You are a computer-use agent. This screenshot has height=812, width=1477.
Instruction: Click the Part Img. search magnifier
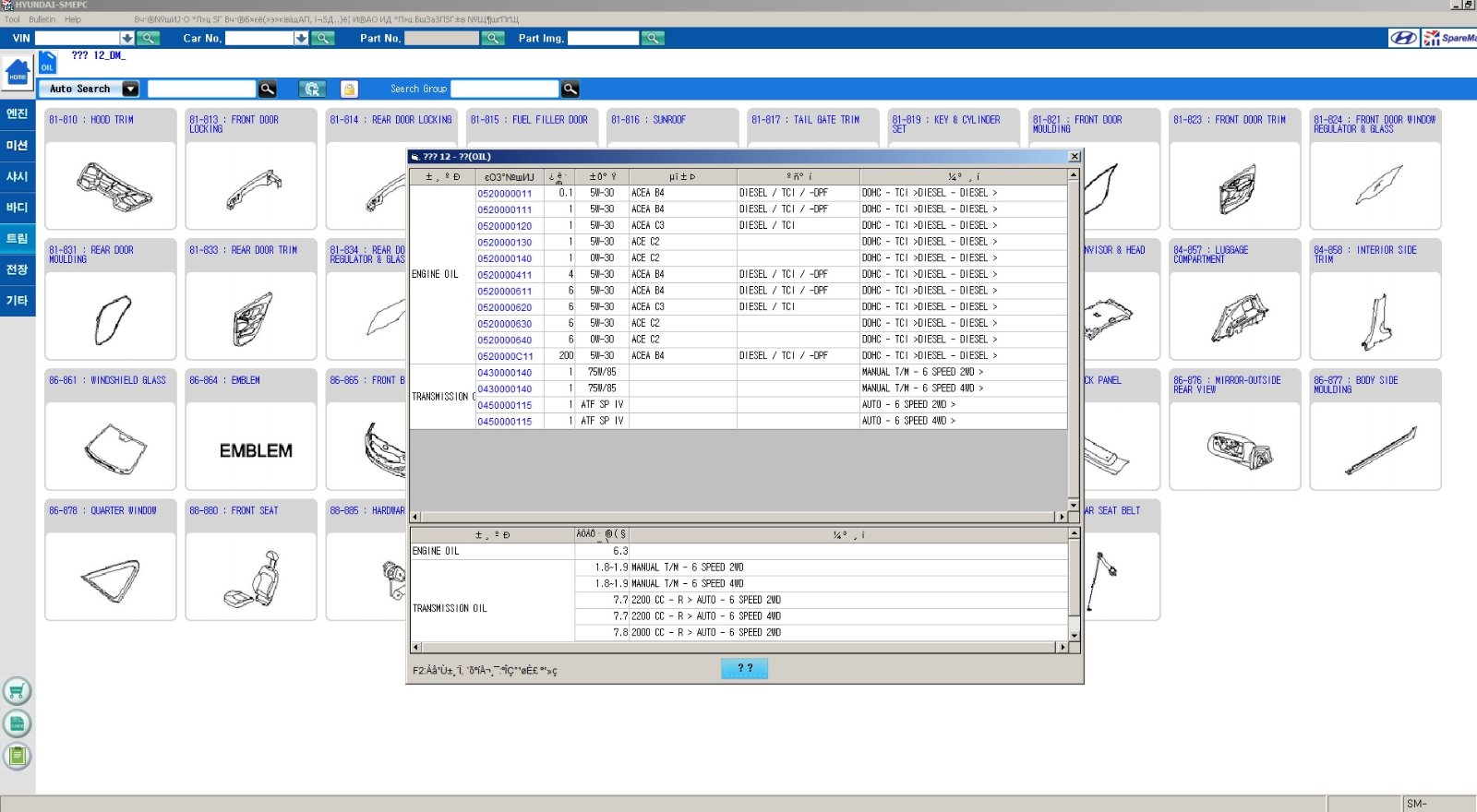pos(653,38)
